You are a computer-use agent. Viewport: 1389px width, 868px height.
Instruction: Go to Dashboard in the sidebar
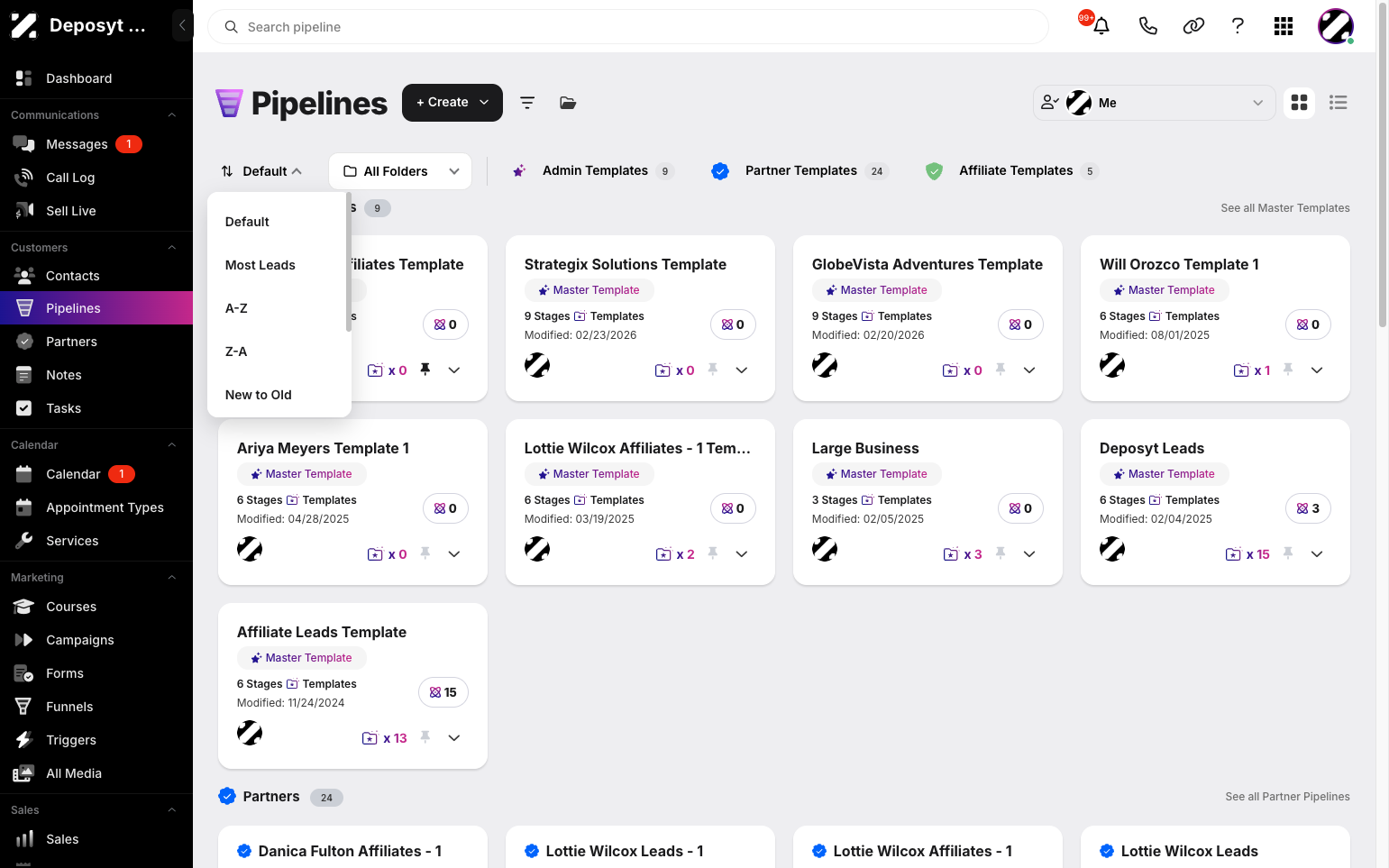click(96, 78)
